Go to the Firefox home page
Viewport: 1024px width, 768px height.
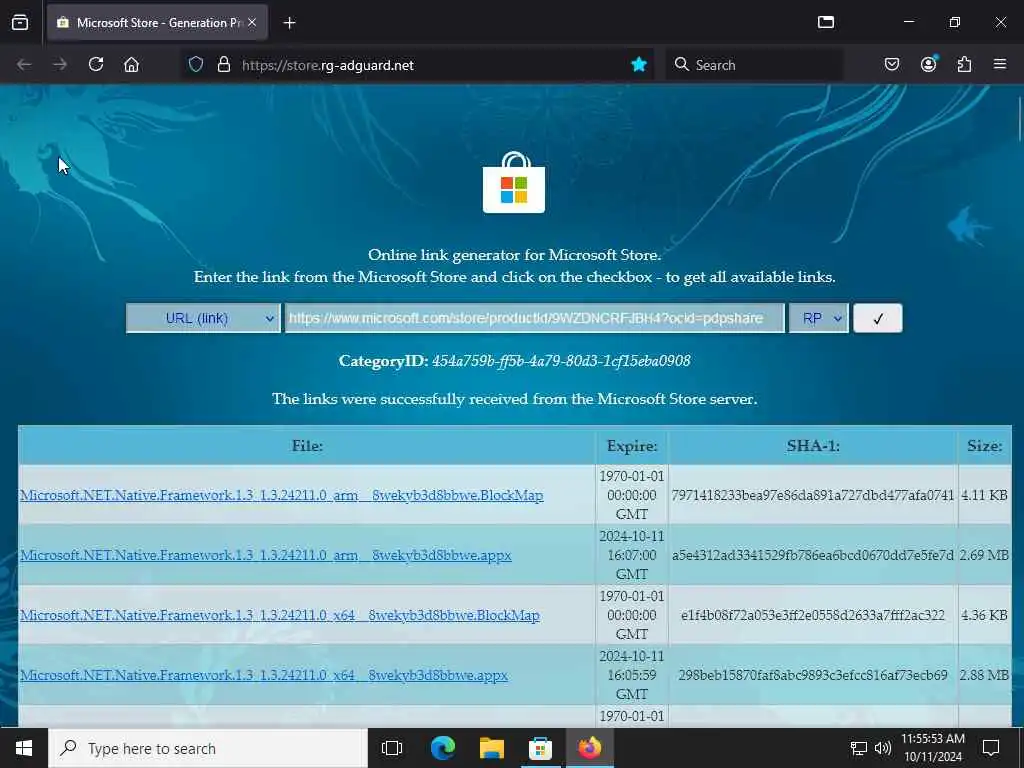coord(131,65)
